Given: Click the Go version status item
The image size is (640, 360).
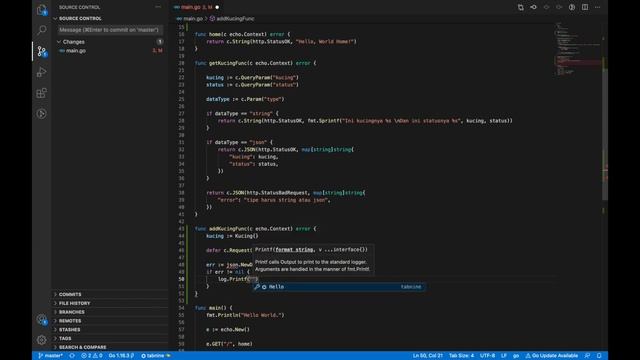Looking at the screenshot, I should 121,356.
